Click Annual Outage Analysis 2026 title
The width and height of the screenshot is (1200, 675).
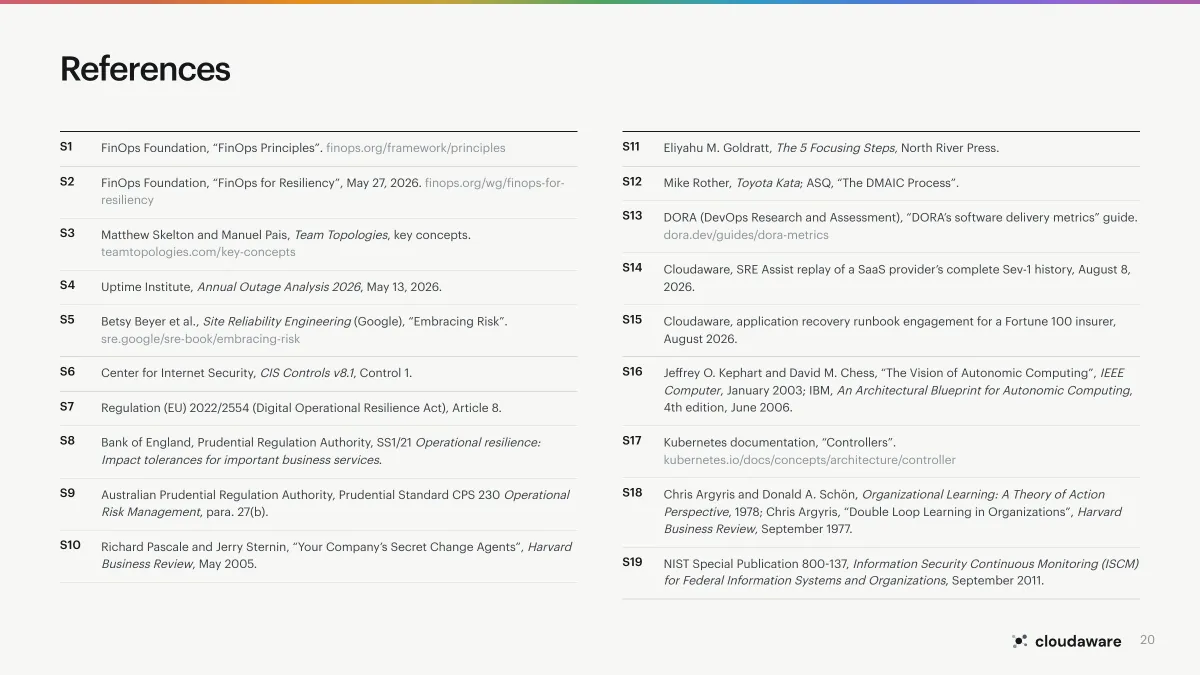point(279,287)
